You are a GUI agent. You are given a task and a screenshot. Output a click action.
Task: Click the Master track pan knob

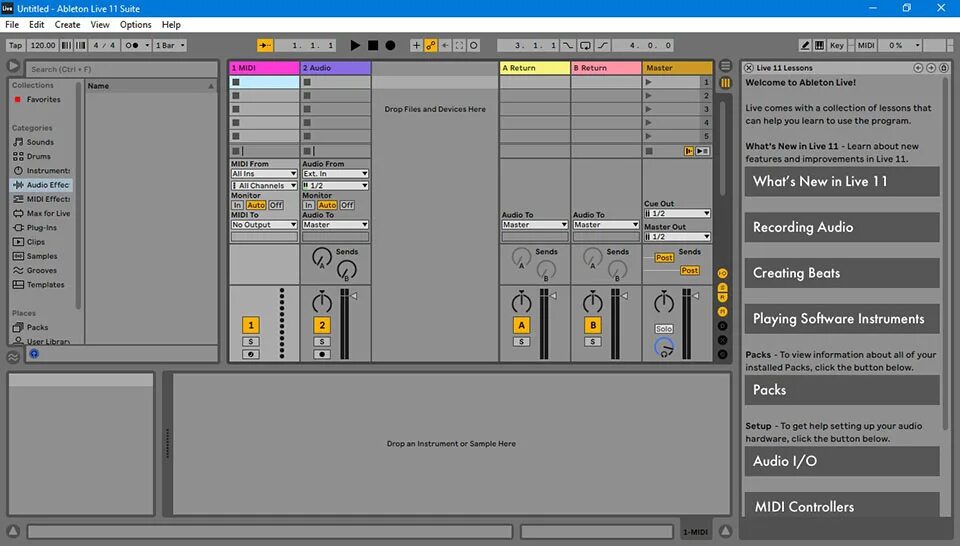click(664, 302)
